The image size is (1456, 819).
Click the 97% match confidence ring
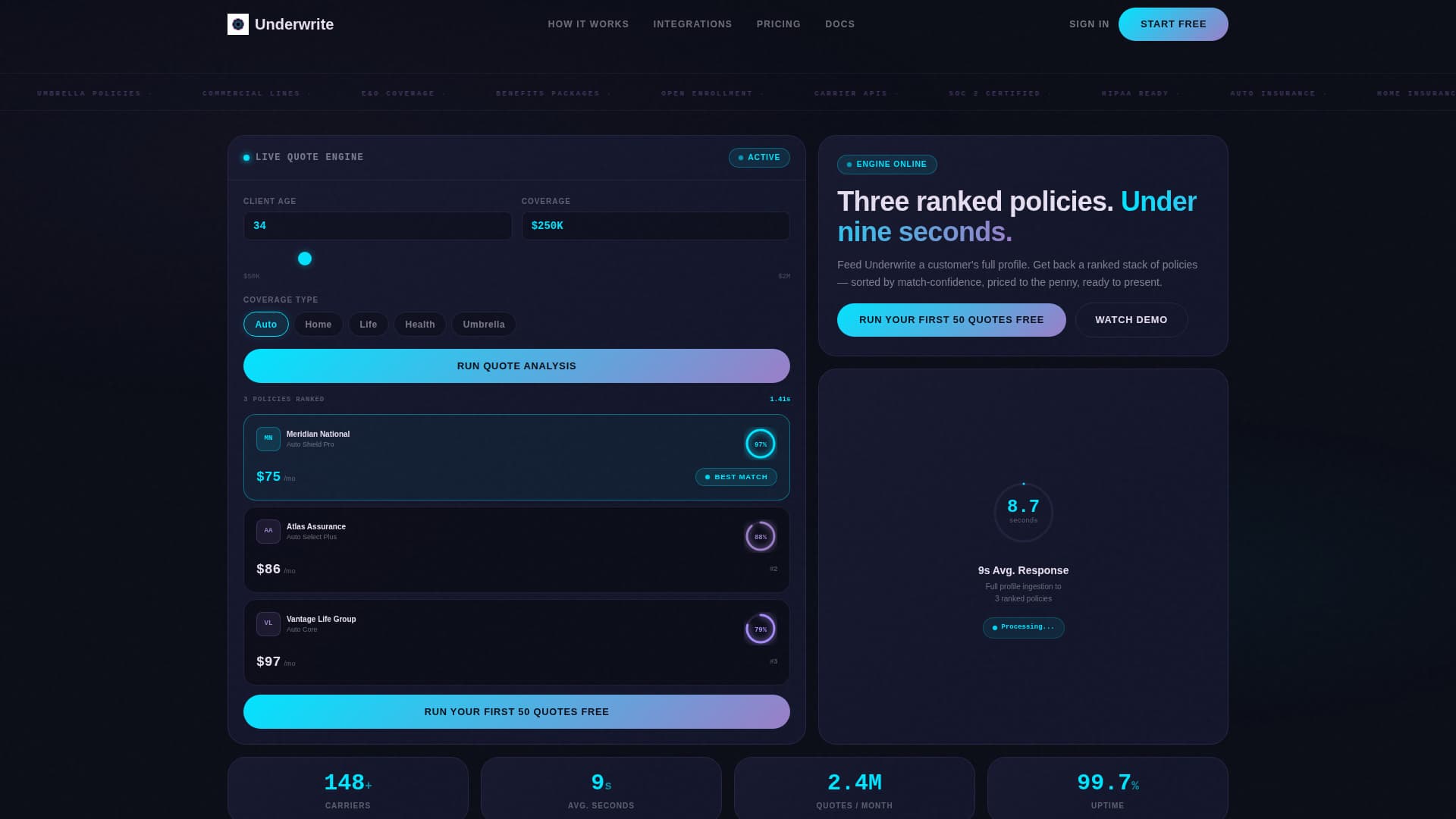(761, 444)
